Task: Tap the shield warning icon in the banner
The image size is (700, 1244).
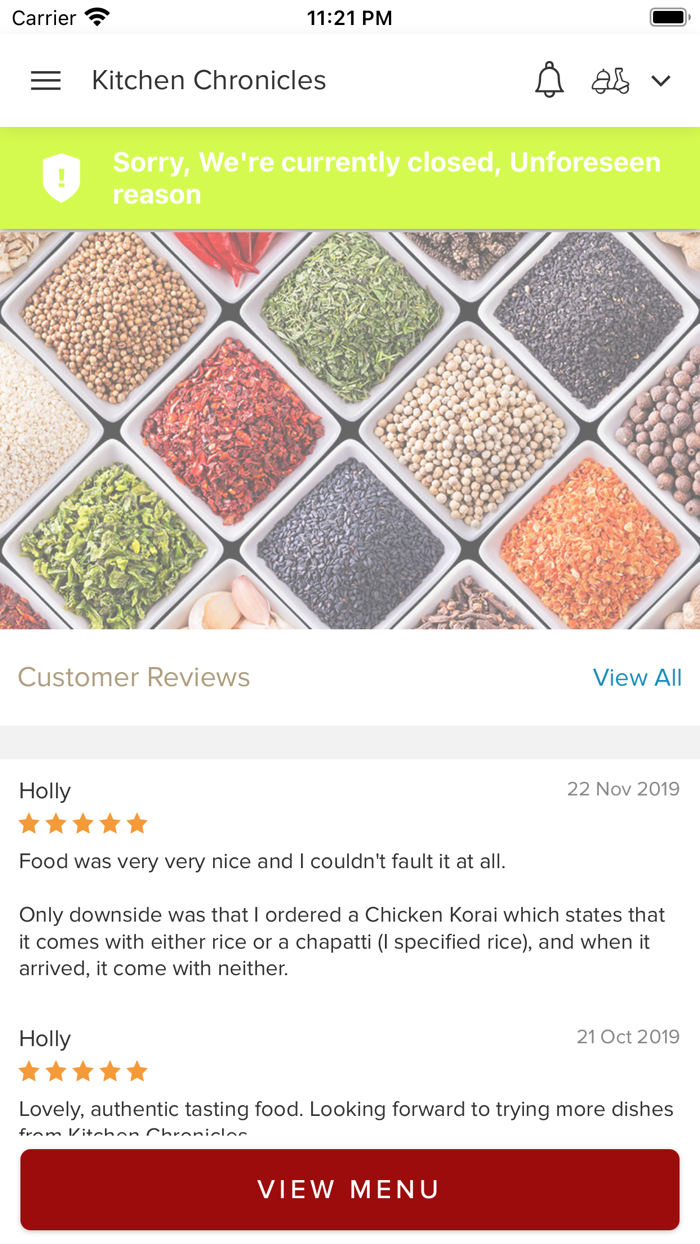Action: pos(61,178)
